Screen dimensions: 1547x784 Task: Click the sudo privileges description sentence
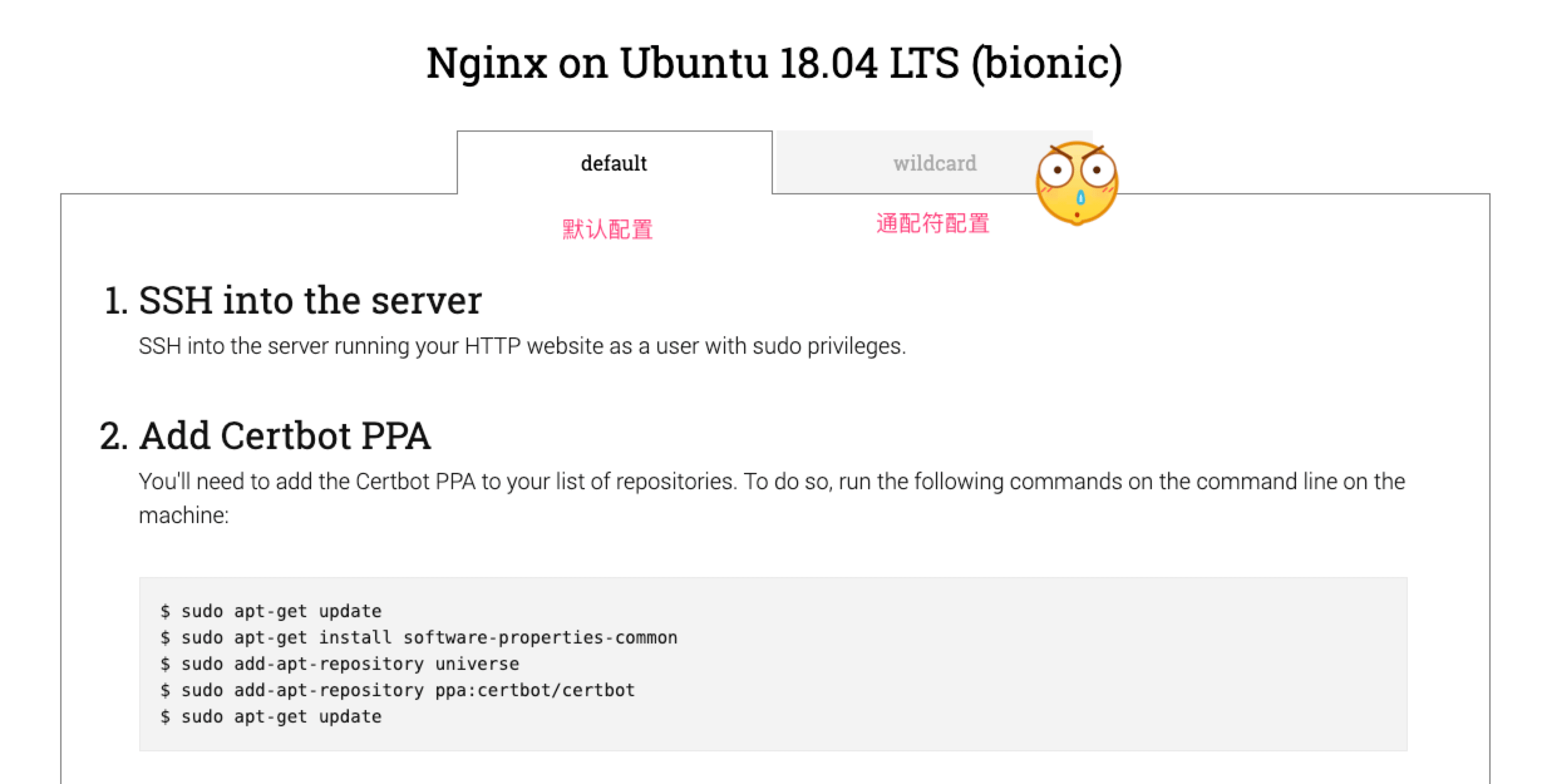pyautogui.click(x=522, y=346)
